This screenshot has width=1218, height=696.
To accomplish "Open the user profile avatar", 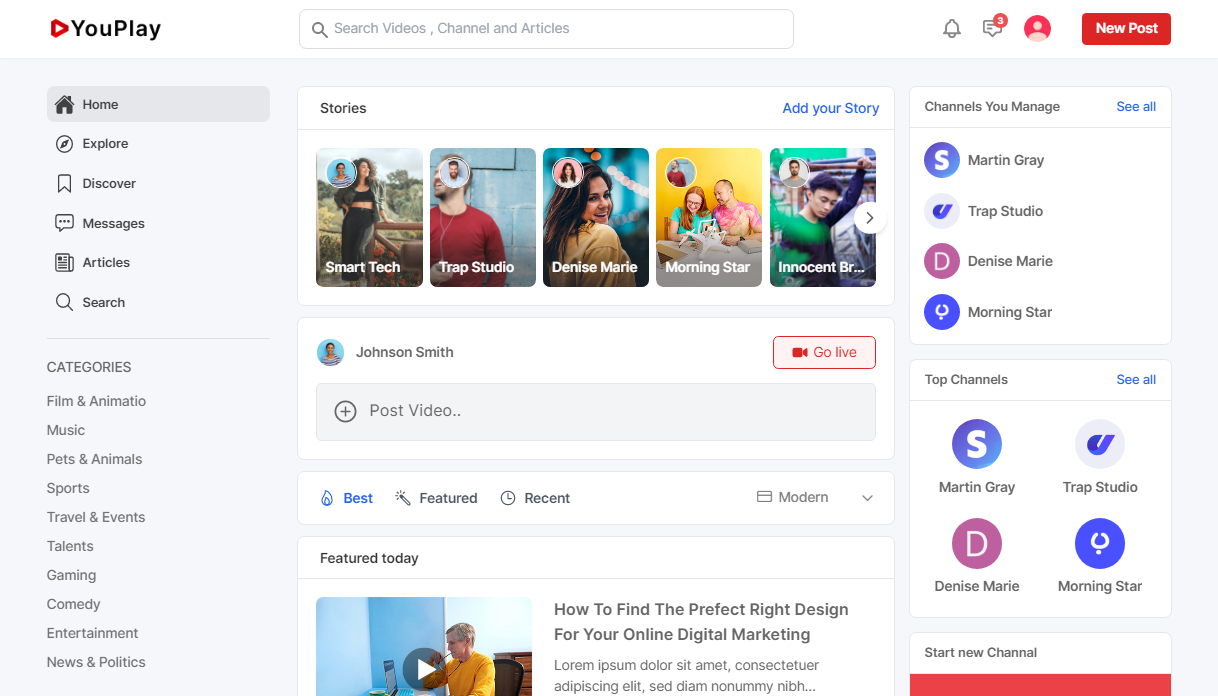I will click(x=1037, y=29).
